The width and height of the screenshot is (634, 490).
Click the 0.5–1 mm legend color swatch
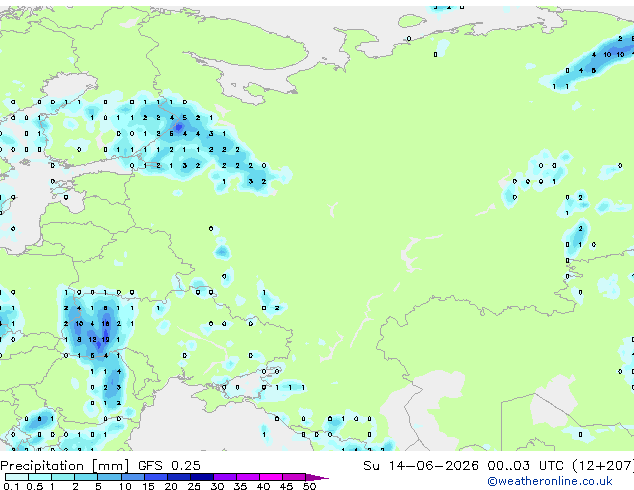(x=40, y=477)
